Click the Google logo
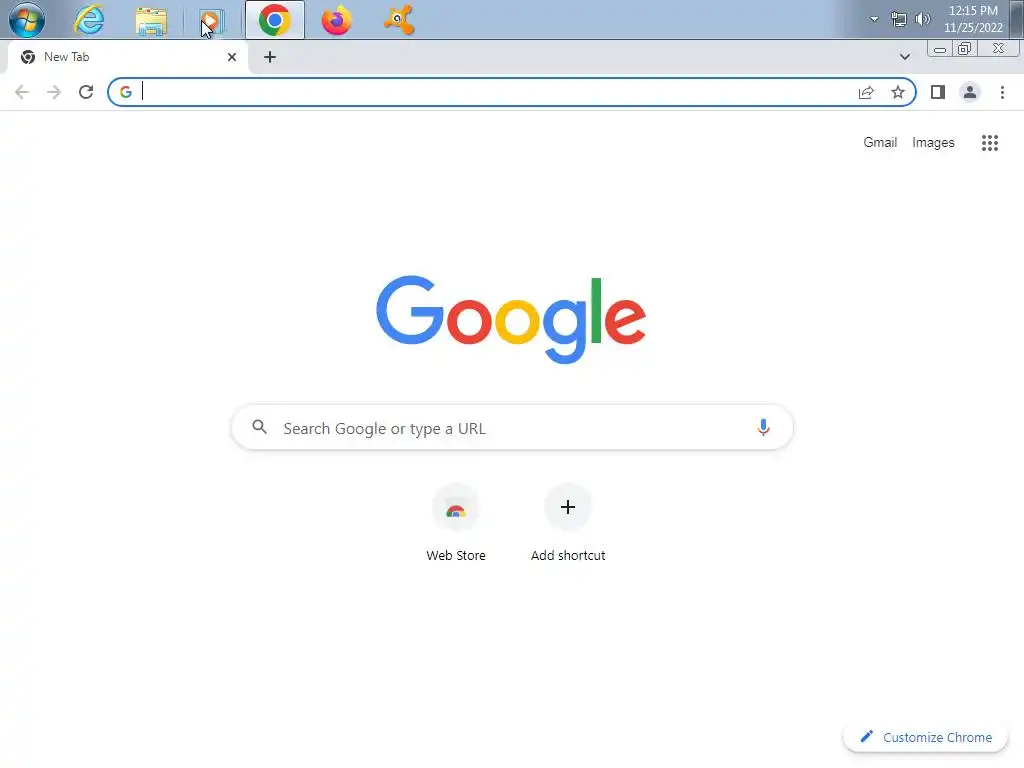The image size is (1024, 768). coord(511,319)
